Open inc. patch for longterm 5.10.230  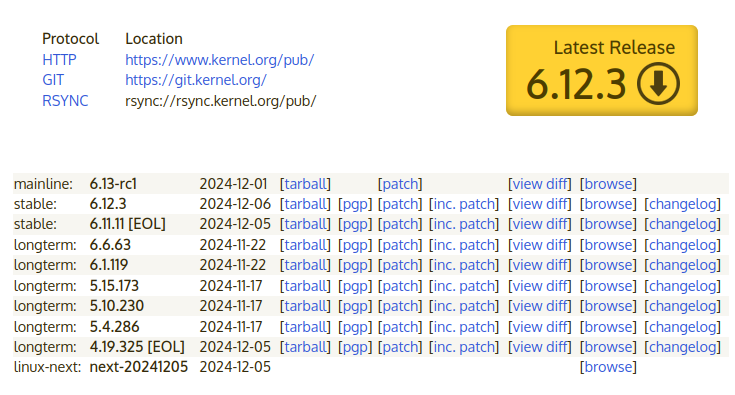point(464,306)
